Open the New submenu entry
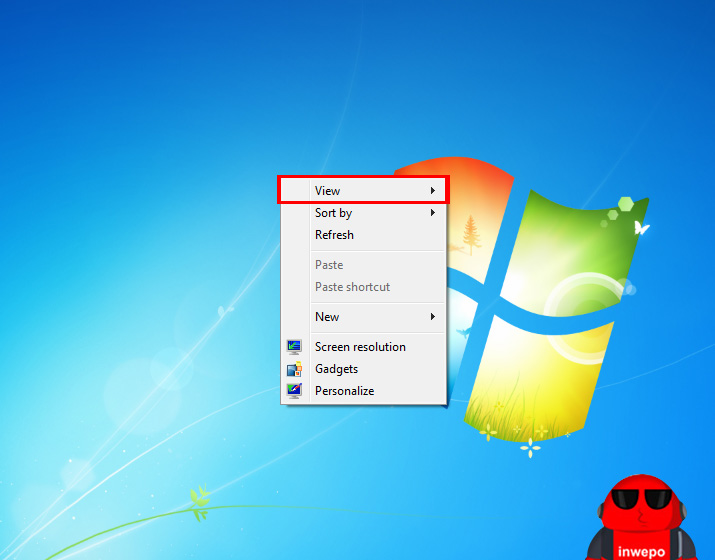This screenshot has height=560, width=715. coord(363,317)
